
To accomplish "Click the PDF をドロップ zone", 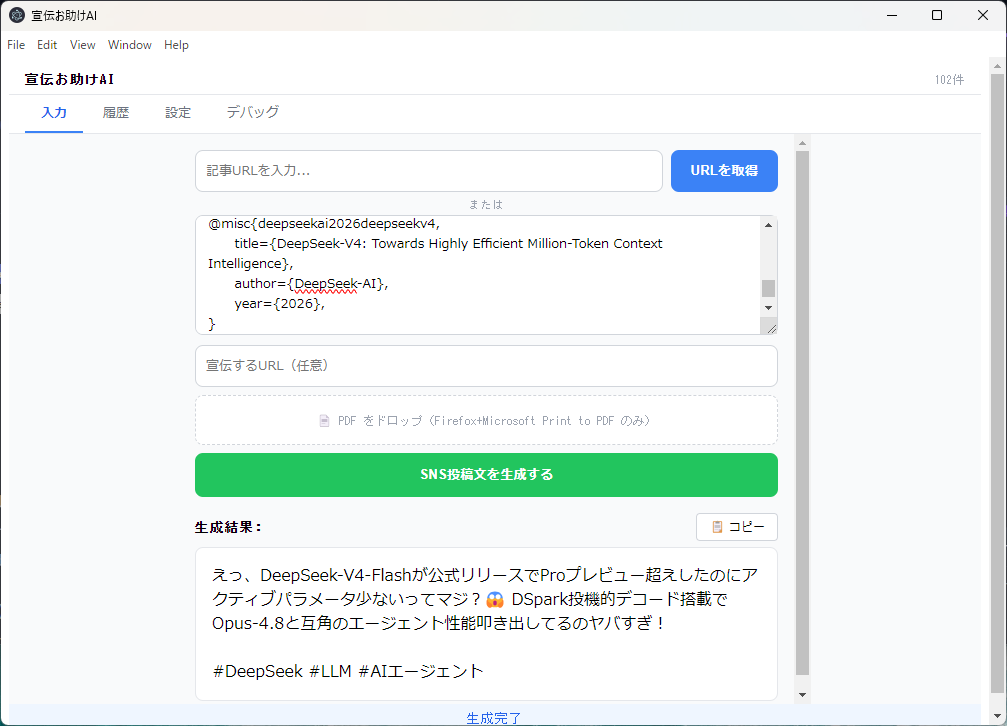I will (486, 420).
